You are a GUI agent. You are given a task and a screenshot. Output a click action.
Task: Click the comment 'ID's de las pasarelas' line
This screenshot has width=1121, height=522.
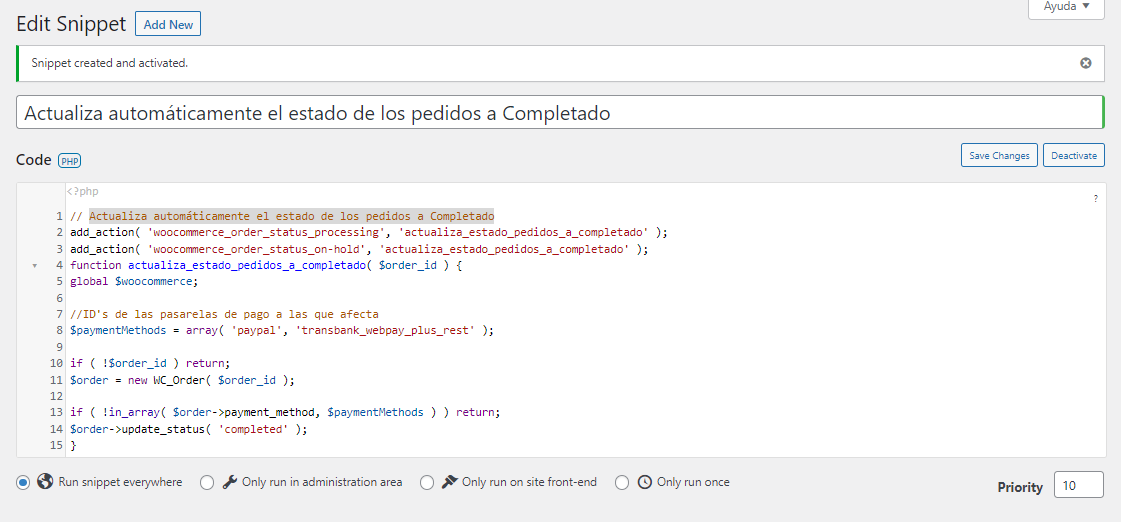[x=224, y=314]
